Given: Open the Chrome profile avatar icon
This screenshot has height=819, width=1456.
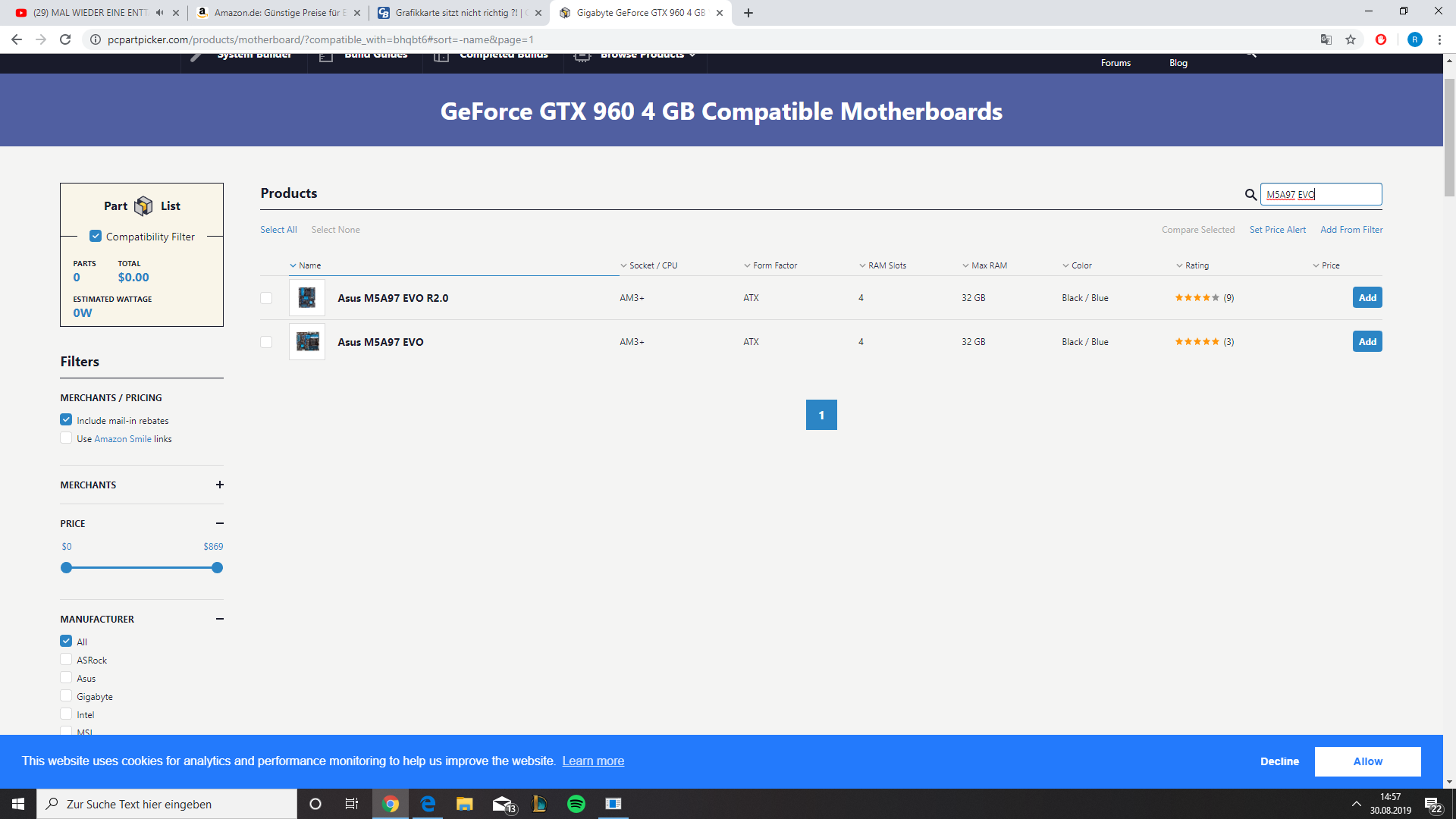Looking at the screenshot, I should pos(1414,40).
